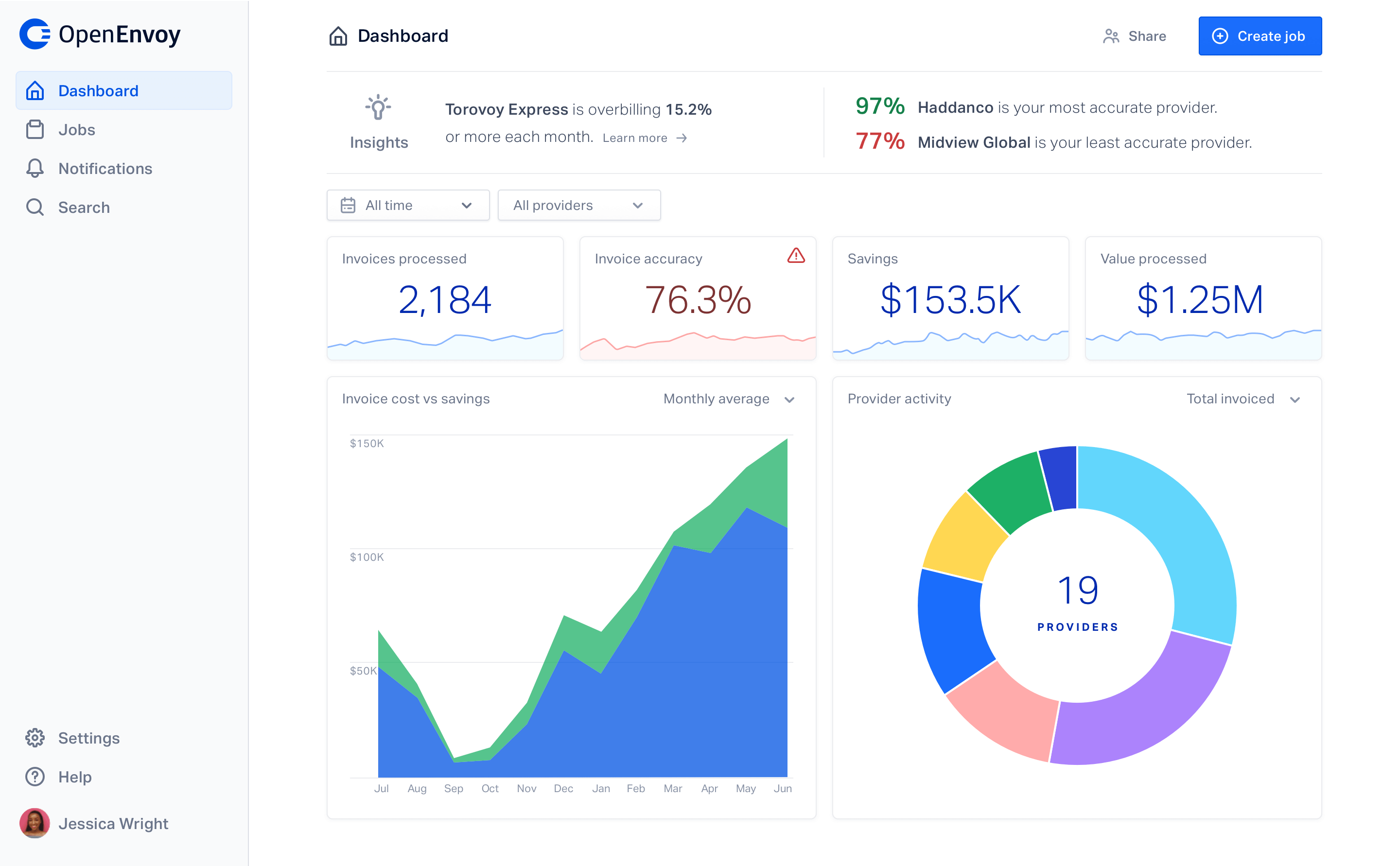The height and width of the screenshot is (866, 1400).
Task: Select Notifications in the sidebar
Action: [105, 168]
